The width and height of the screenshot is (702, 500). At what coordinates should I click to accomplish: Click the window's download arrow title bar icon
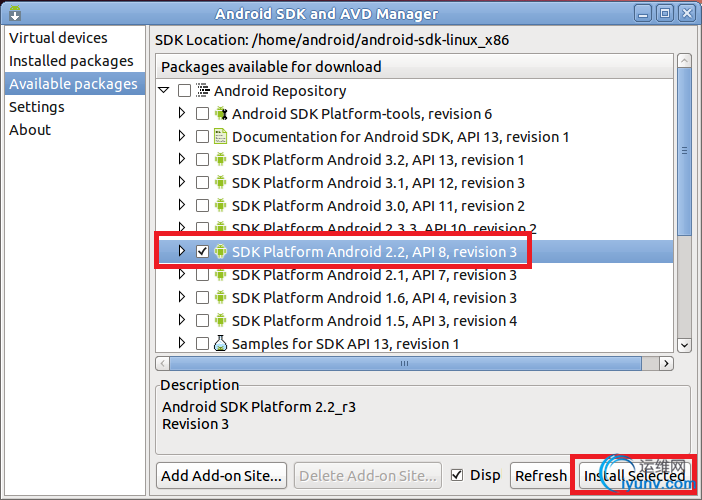click(15, 13)
